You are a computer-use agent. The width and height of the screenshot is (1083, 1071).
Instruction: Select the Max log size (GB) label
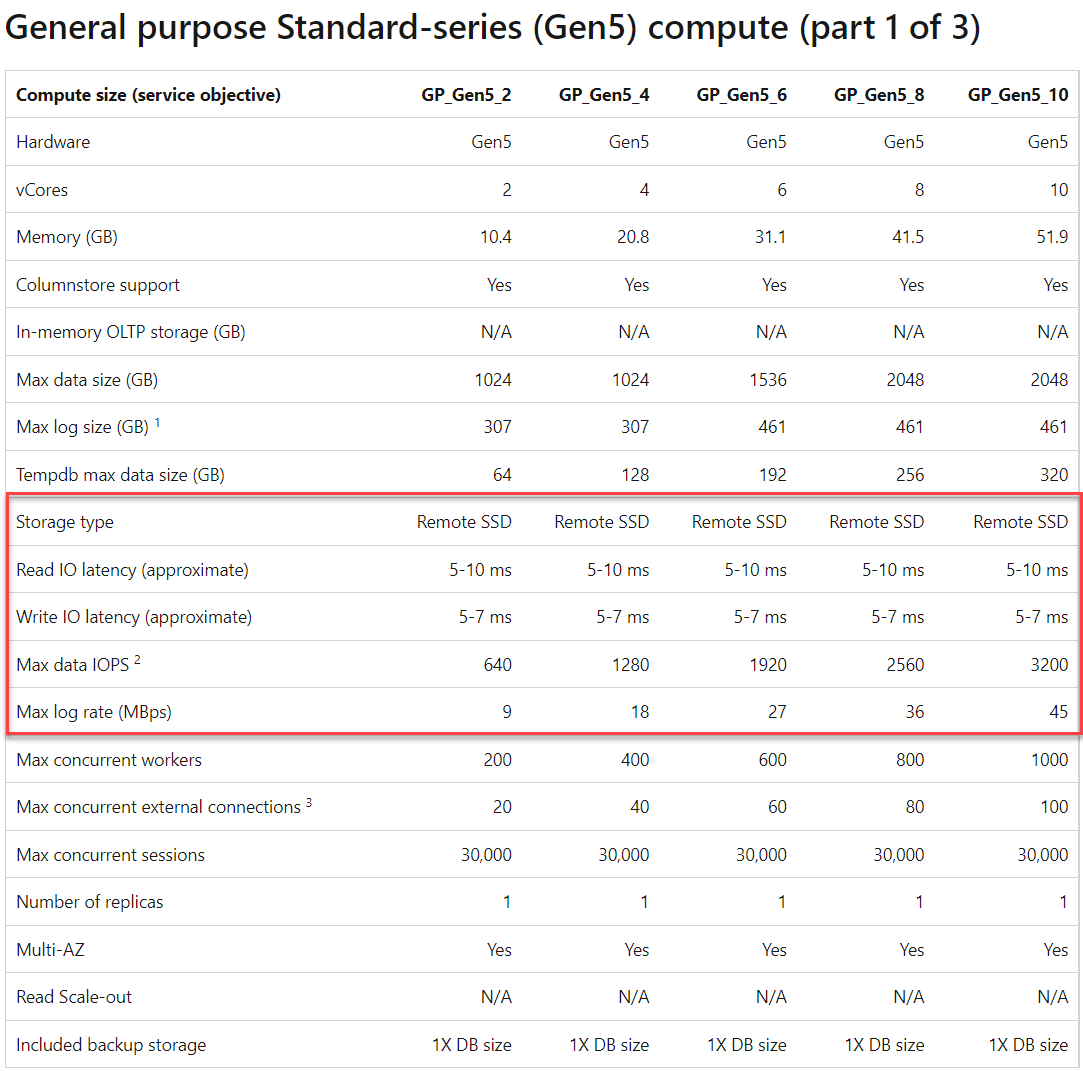(x=82, y=427)
